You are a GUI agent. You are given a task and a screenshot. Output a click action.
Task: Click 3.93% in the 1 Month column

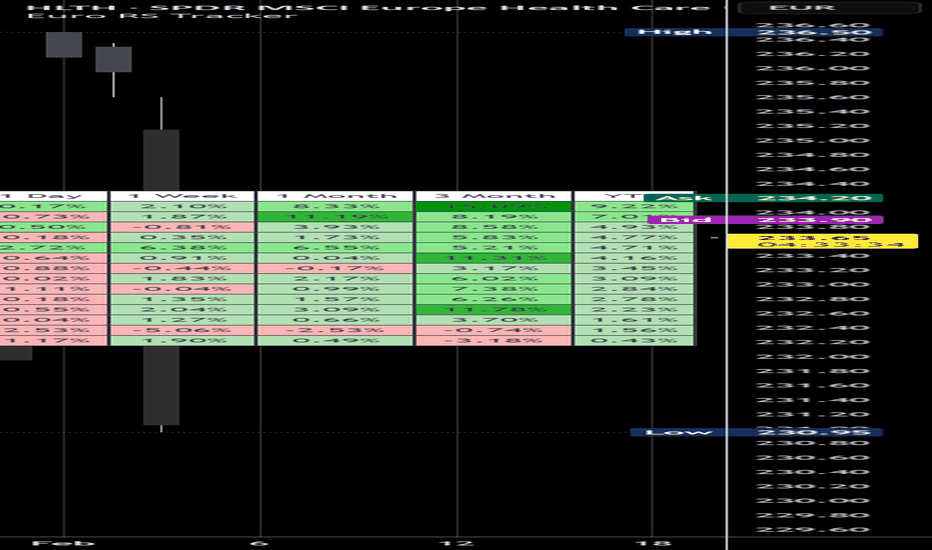(x=335, y=227)
